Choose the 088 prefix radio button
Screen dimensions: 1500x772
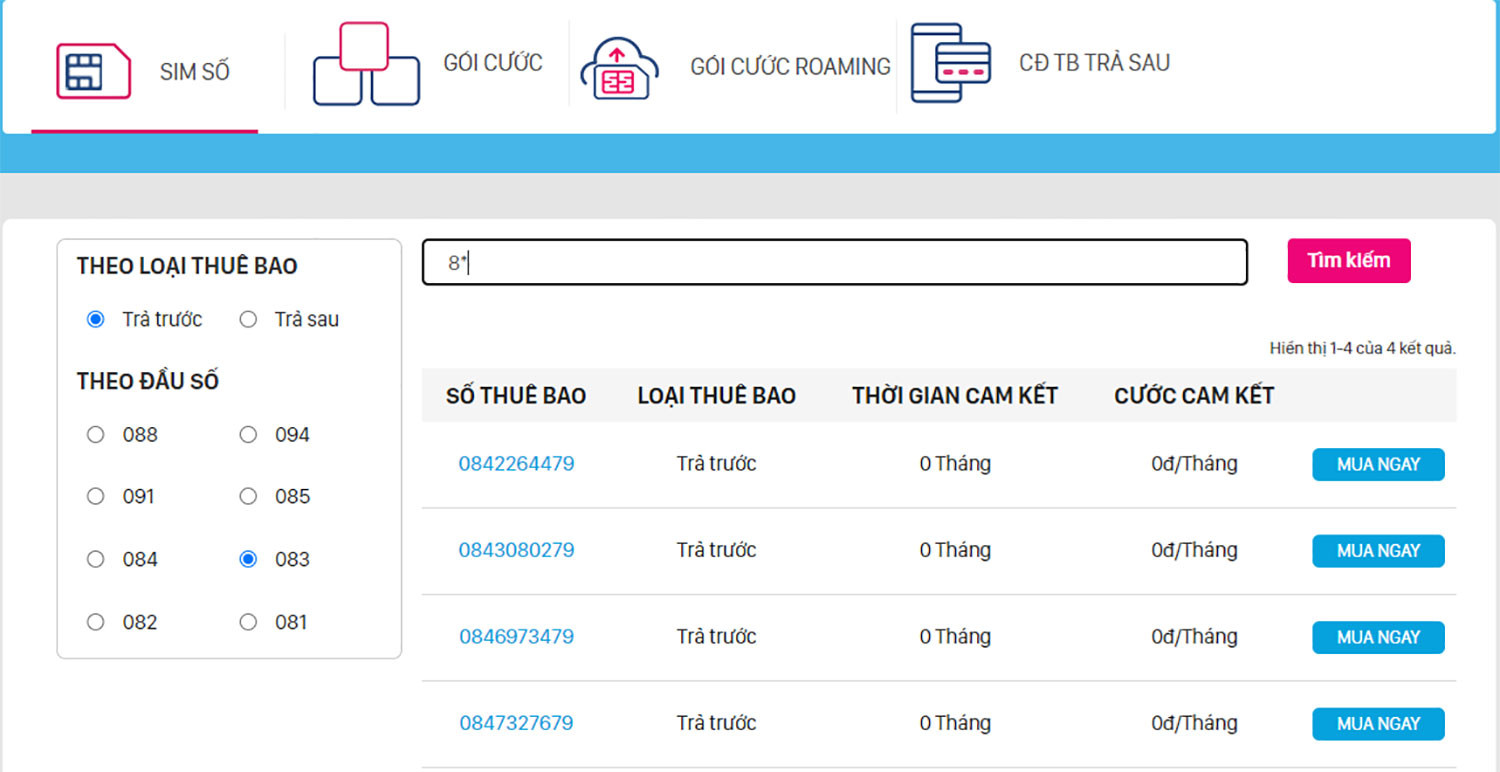coord(96,435)
